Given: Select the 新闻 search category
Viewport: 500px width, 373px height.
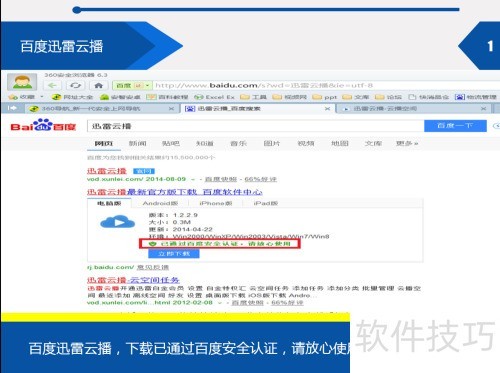Looking at the screenshot, I should coord(138,143).
